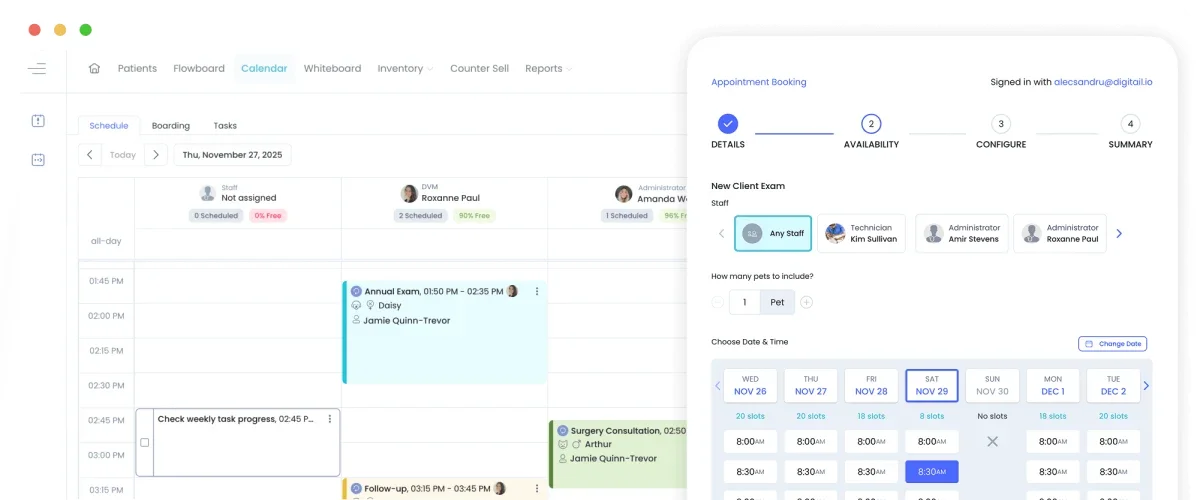Click the 2 Scheduled badge under Roxanne Paul
Viewport: 1200px width, 500px height.
[x=421, y=215]
